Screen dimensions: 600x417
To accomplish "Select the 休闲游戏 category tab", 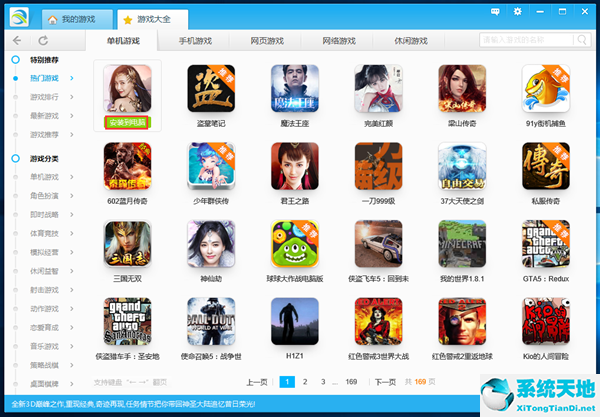I will click(411, 41).
